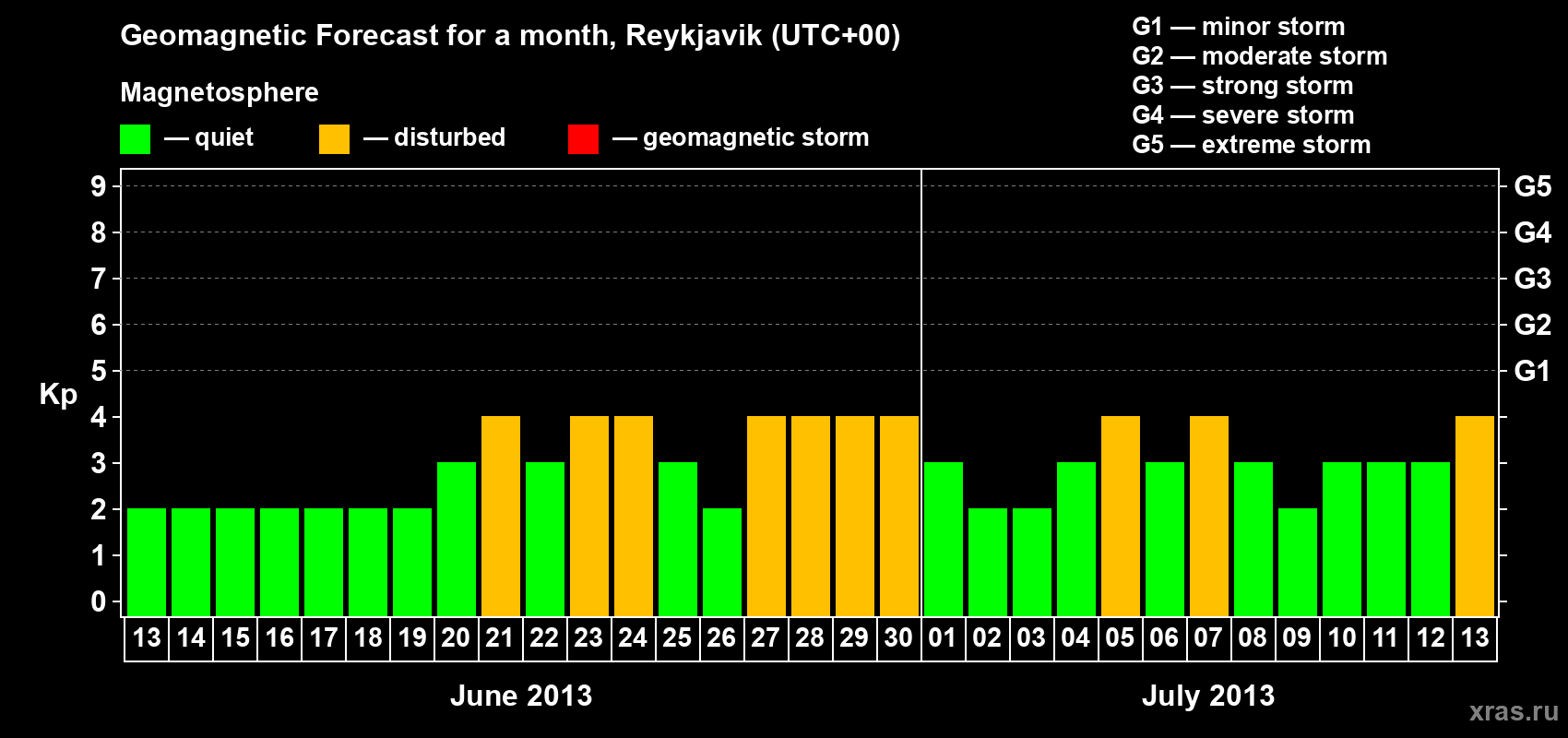Select the orange bar for July 13
The image size is (1568, 738).
click(x=1475, y=516)
